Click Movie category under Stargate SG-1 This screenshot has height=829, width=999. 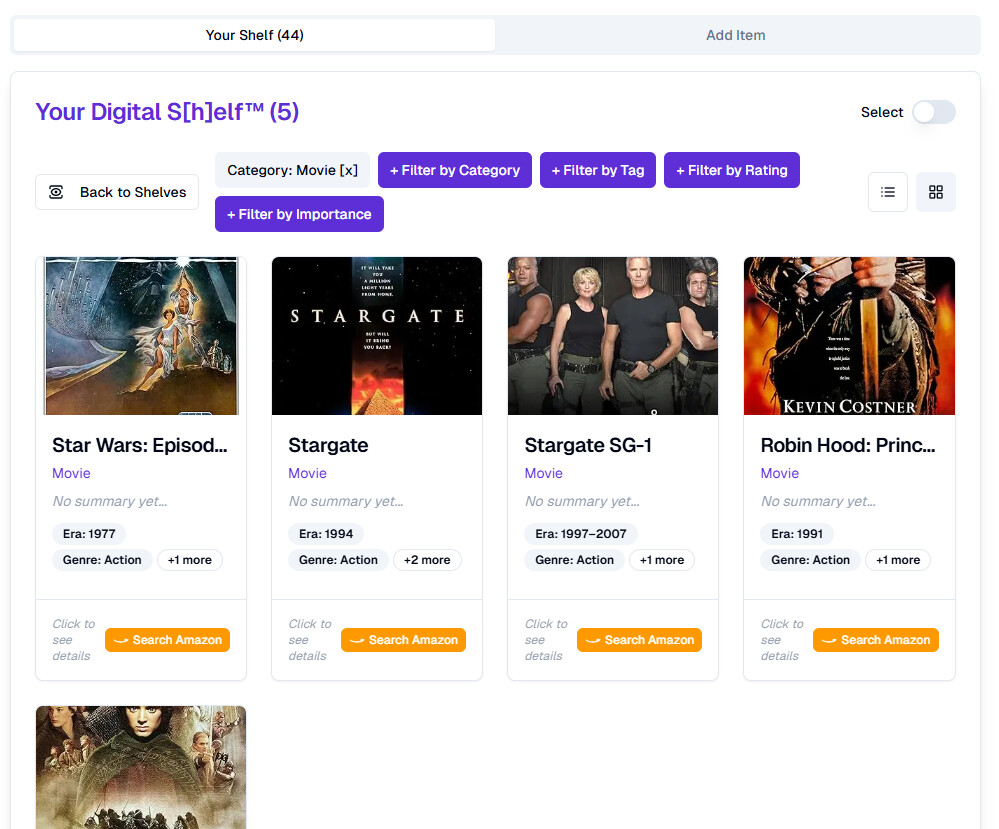[x=543, y=473]
